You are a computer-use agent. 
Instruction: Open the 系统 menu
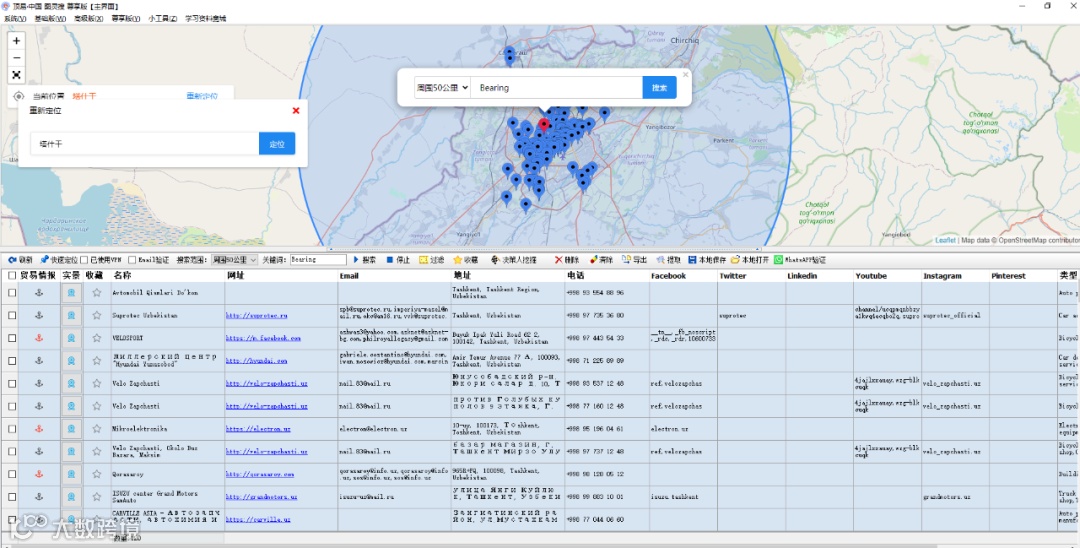pos(15,19)
